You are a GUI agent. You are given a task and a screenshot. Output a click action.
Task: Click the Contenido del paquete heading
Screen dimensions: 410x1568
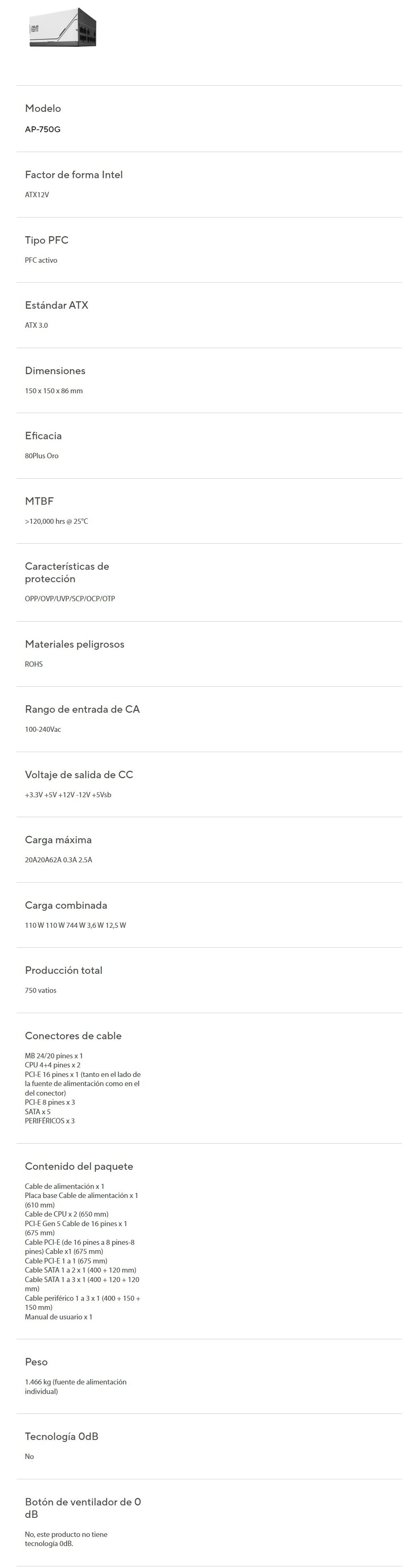(79, 1166)
